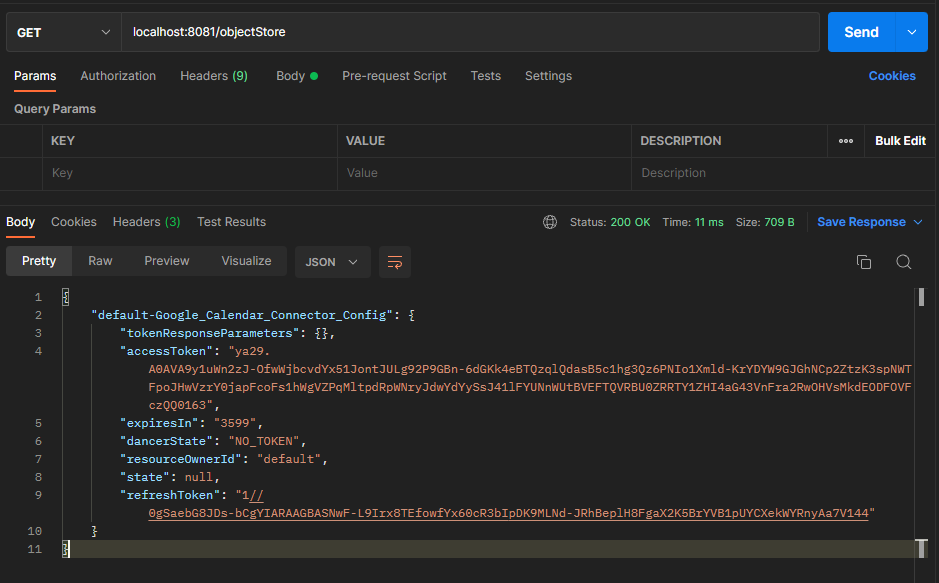This screenshot has width=939, height=583.
Task: Select the Pretty view mode
Action: [39, 261]
